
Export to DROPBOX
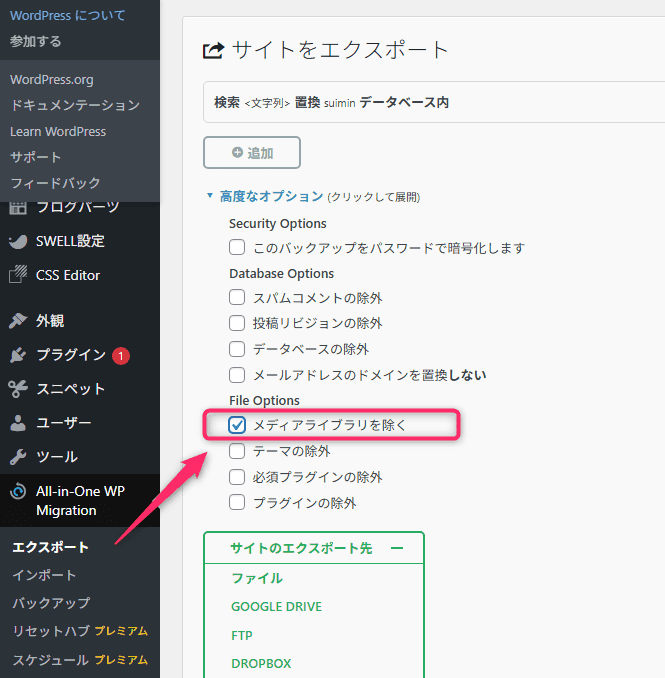261,663
